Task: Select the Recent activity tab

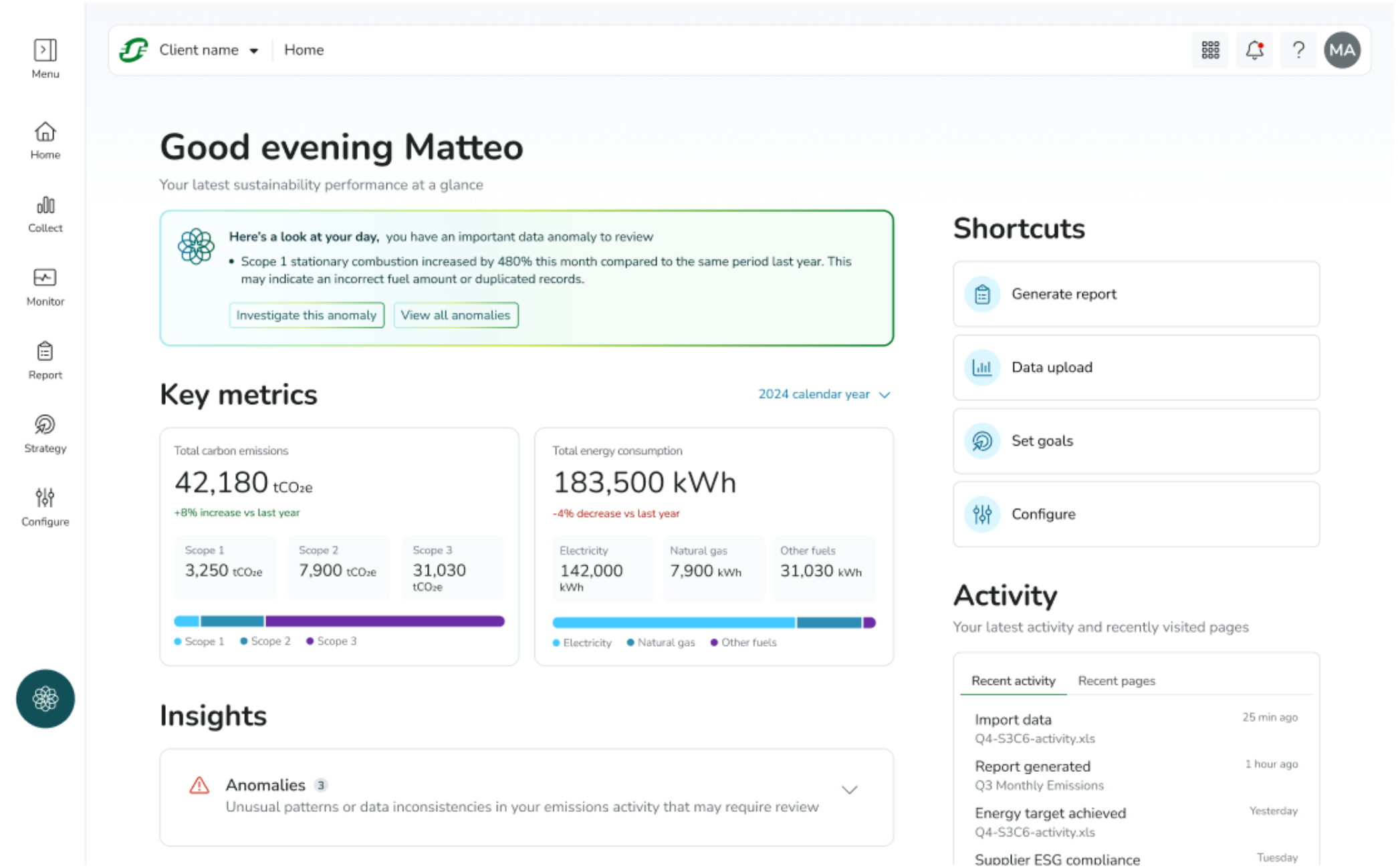Action: pyautogui.click(x=1012, y=680)
